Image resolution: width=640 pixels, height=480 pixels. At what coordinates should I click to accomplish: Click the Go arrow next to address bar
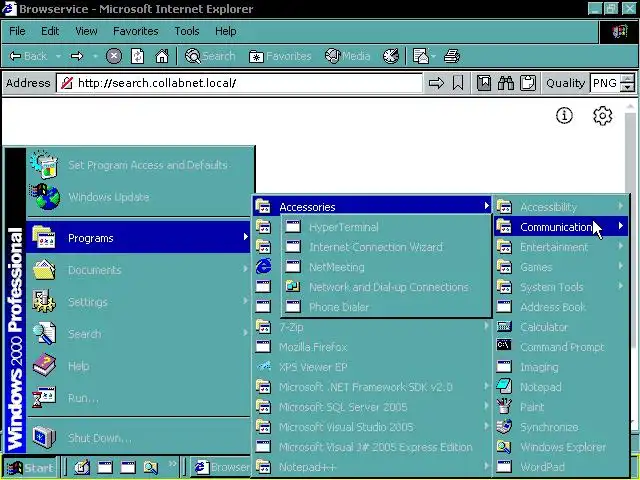click(436, 83)
